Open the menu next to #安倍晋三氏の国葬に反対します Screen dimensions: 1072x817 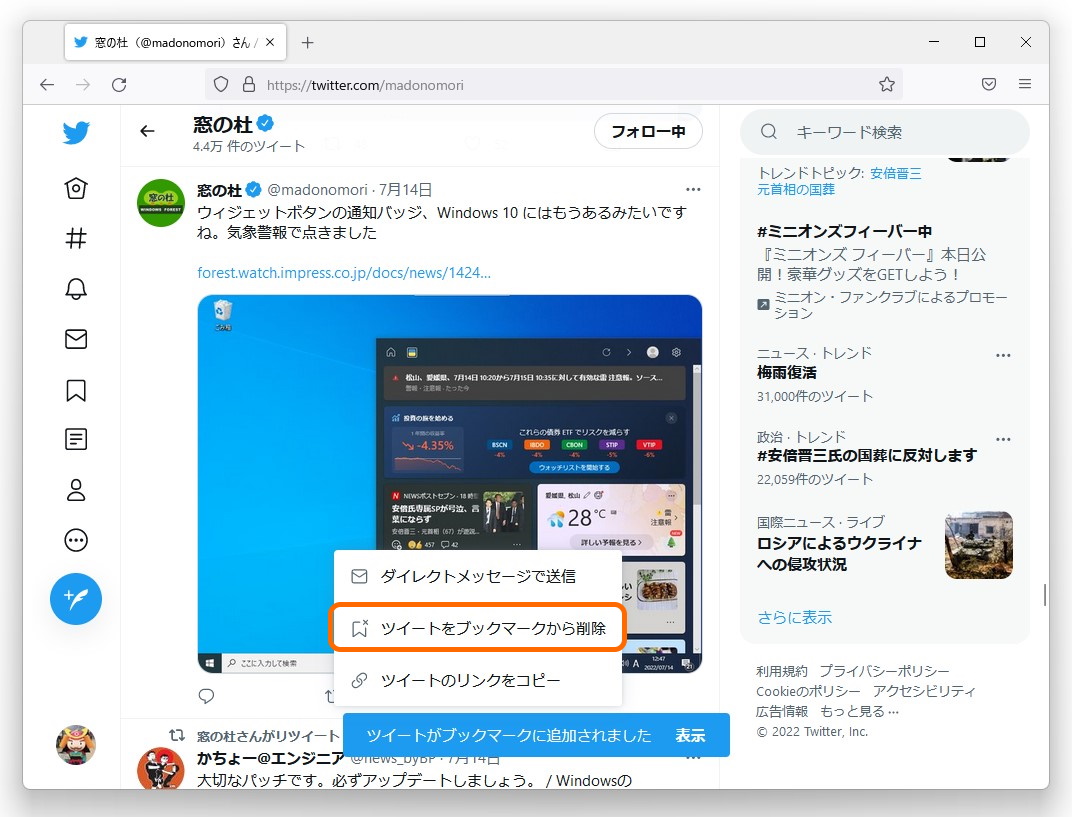tap(1003, 439)
